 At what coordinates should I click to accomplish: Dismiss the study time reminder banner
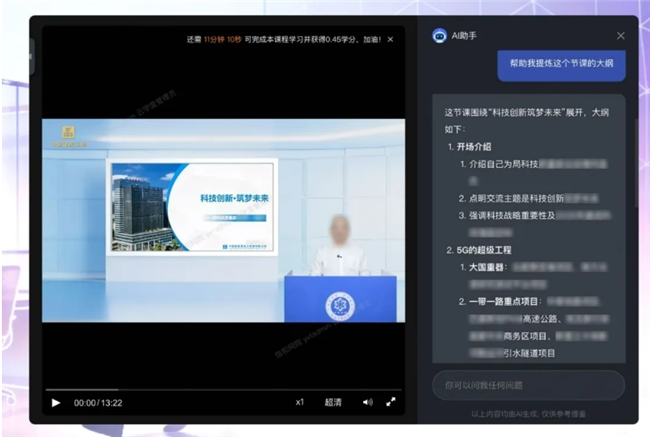[x=391, y=39]
